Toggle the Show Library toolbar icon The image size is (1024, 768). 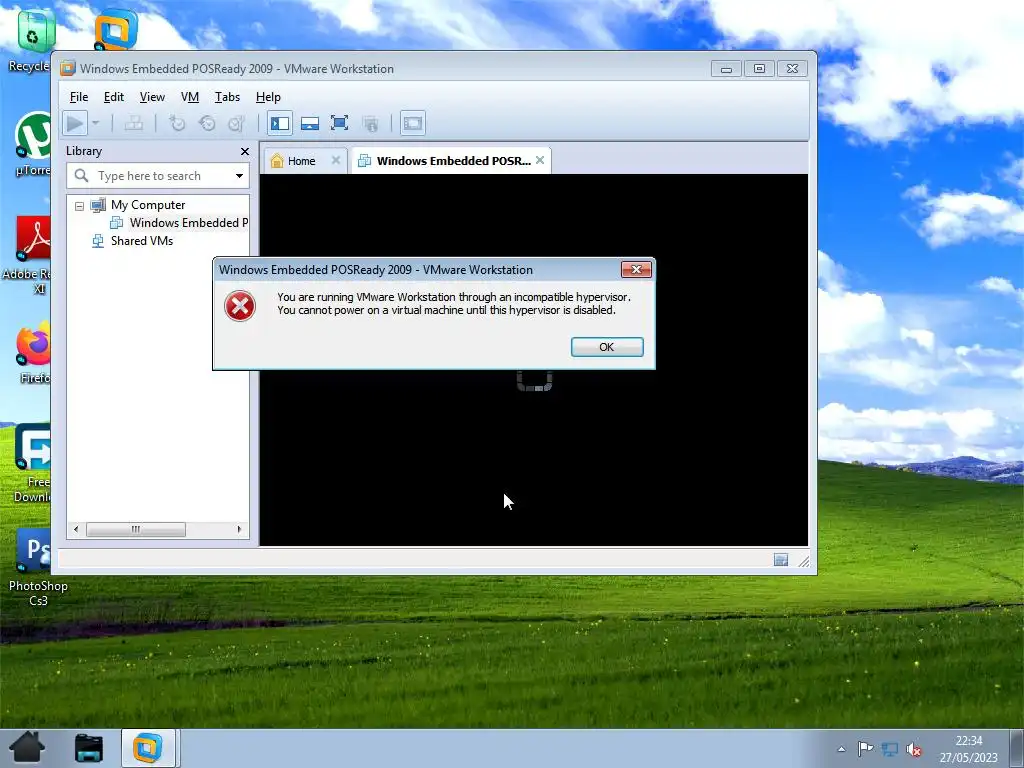(280, 123)
